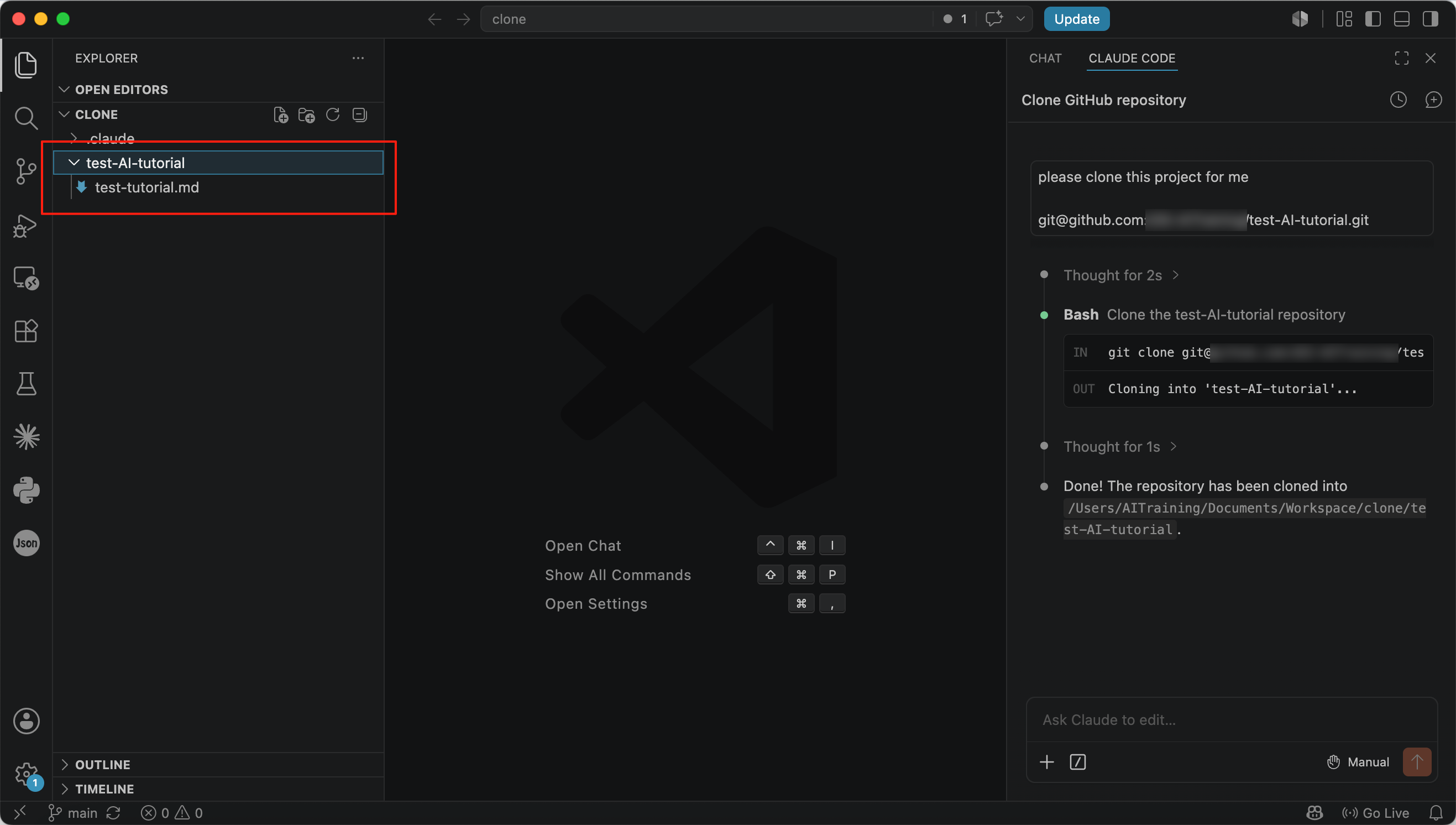Collapse the CLONE workspace section
The width and height of the screenshot is (1456, 825).
click(x=65, y=114)
